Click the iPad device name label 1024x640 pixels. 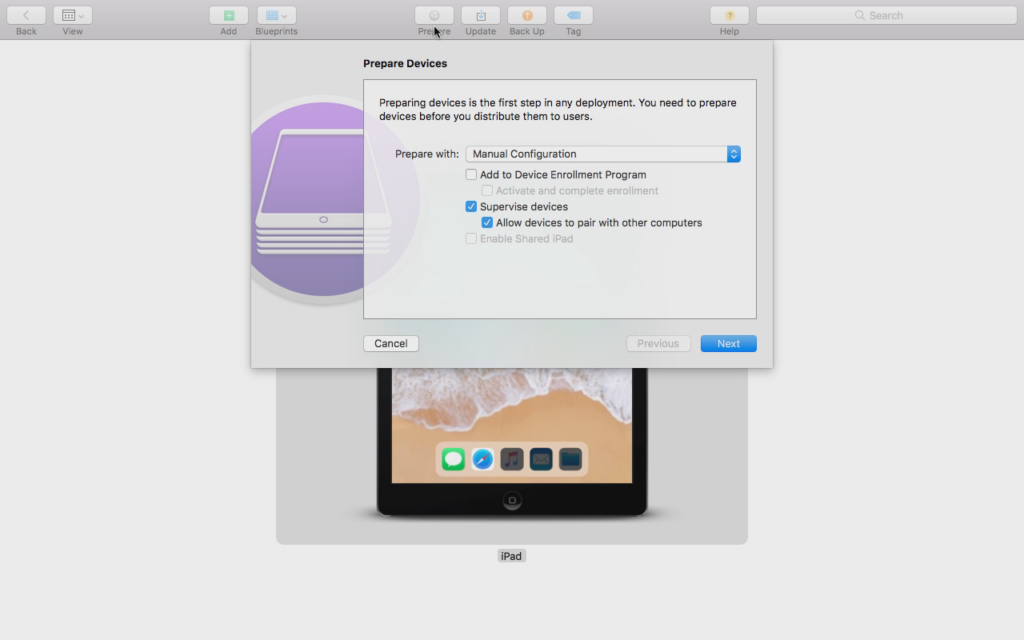point(511,556)
